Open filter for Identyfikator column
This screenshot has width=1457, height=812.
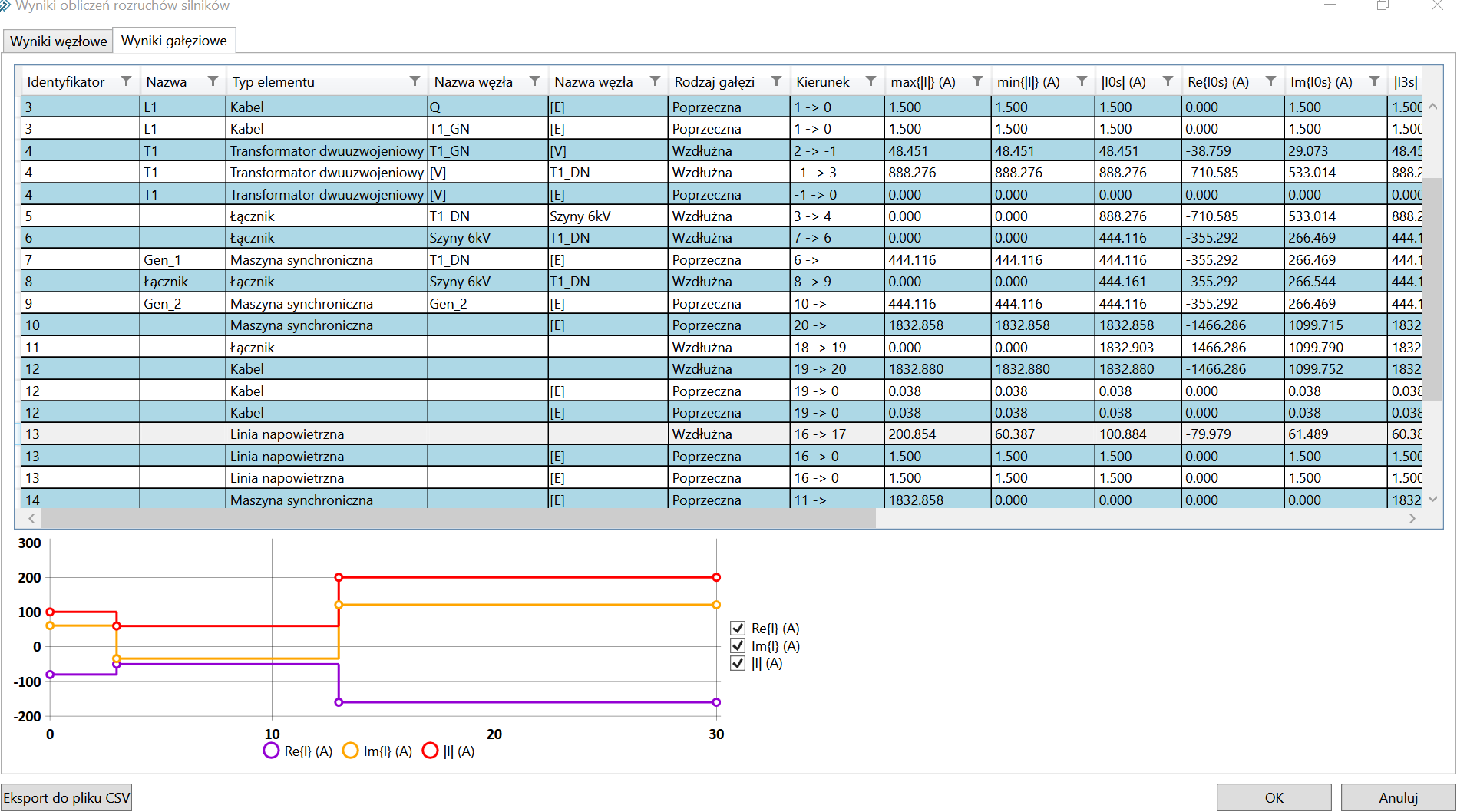126,81
